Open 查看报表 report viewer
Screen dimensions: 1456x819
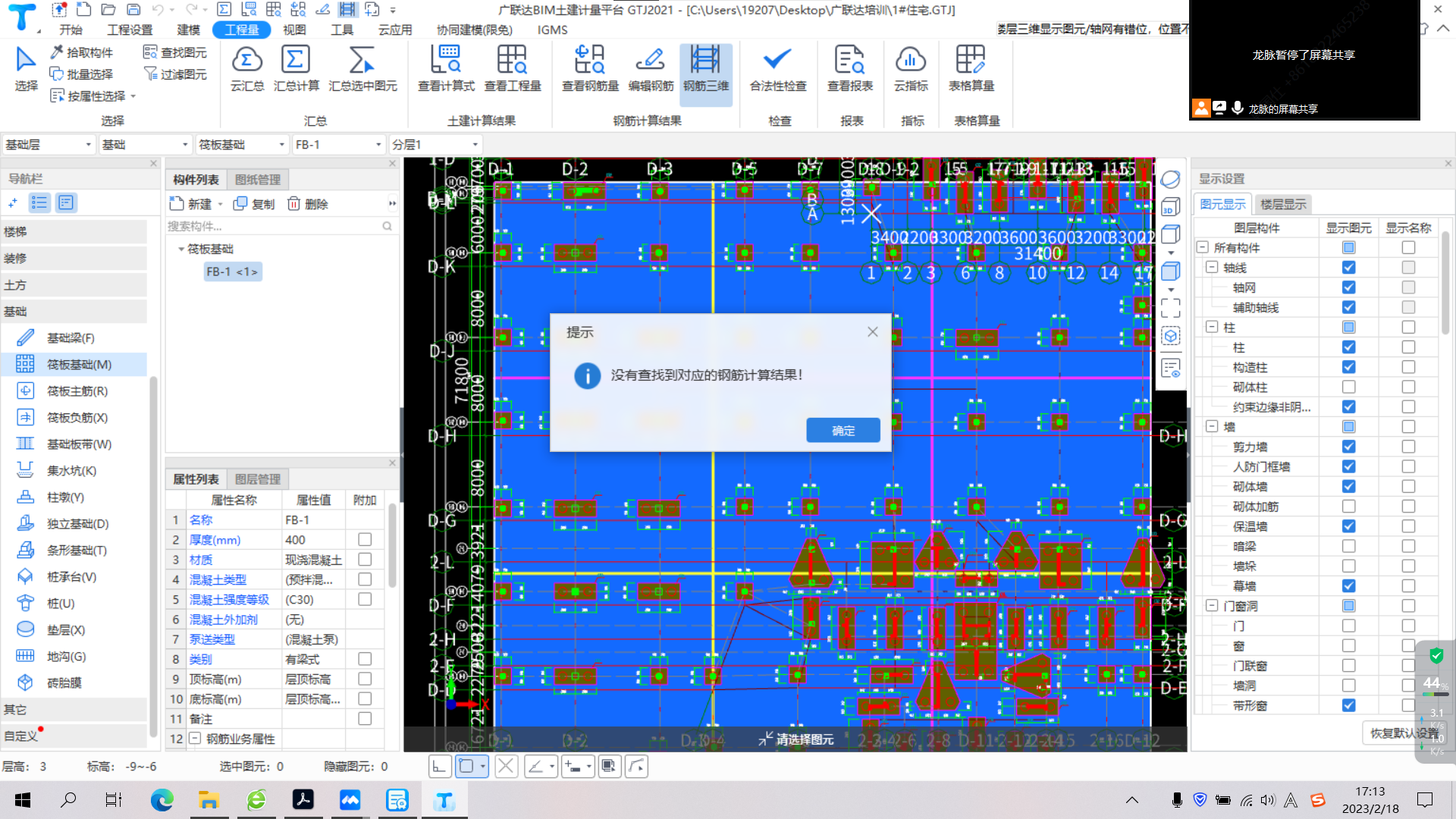click(850, 68)
